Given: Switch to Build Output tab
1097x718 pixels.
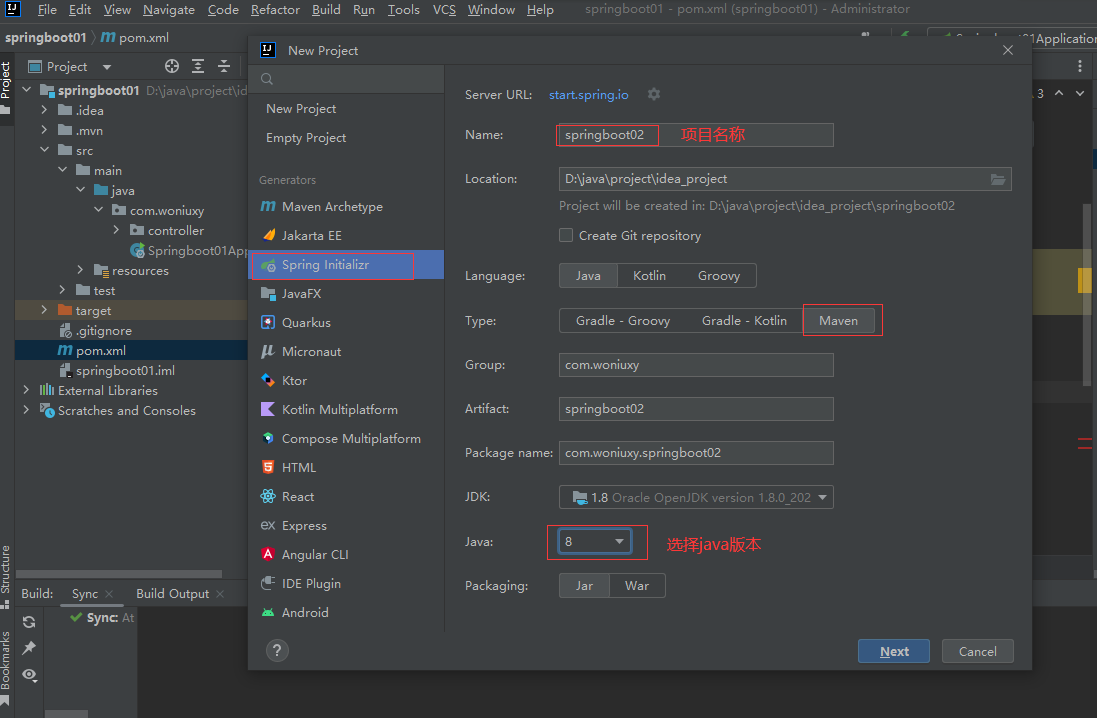Looking at the screenshot, I should (x=172, y=593).
